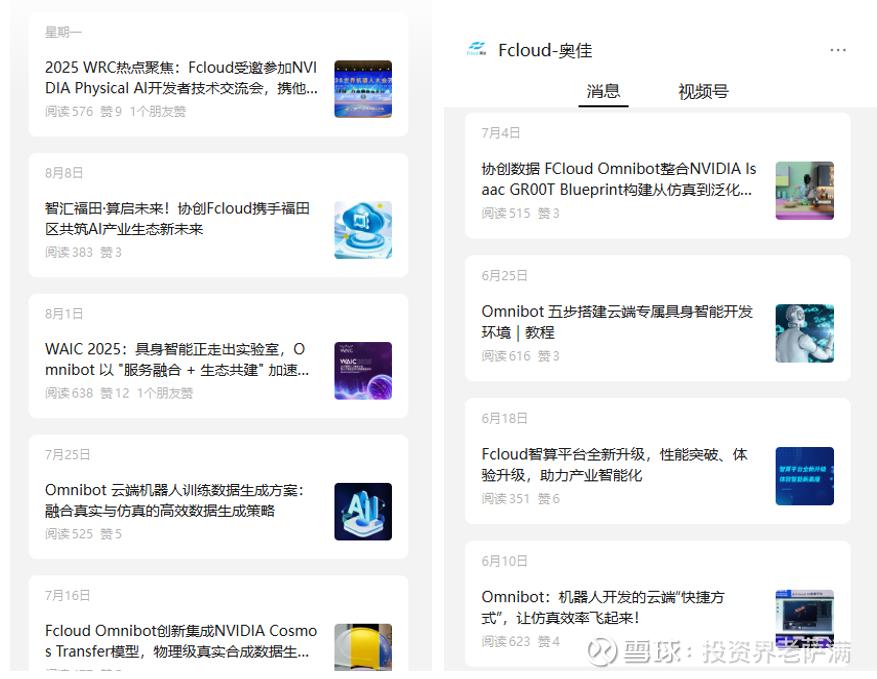Image resolution: width=877 pixels, height=679 pixels.
Task: Click the 阅读 616 赞 3 stats
Action: click(x=520, y=356)
